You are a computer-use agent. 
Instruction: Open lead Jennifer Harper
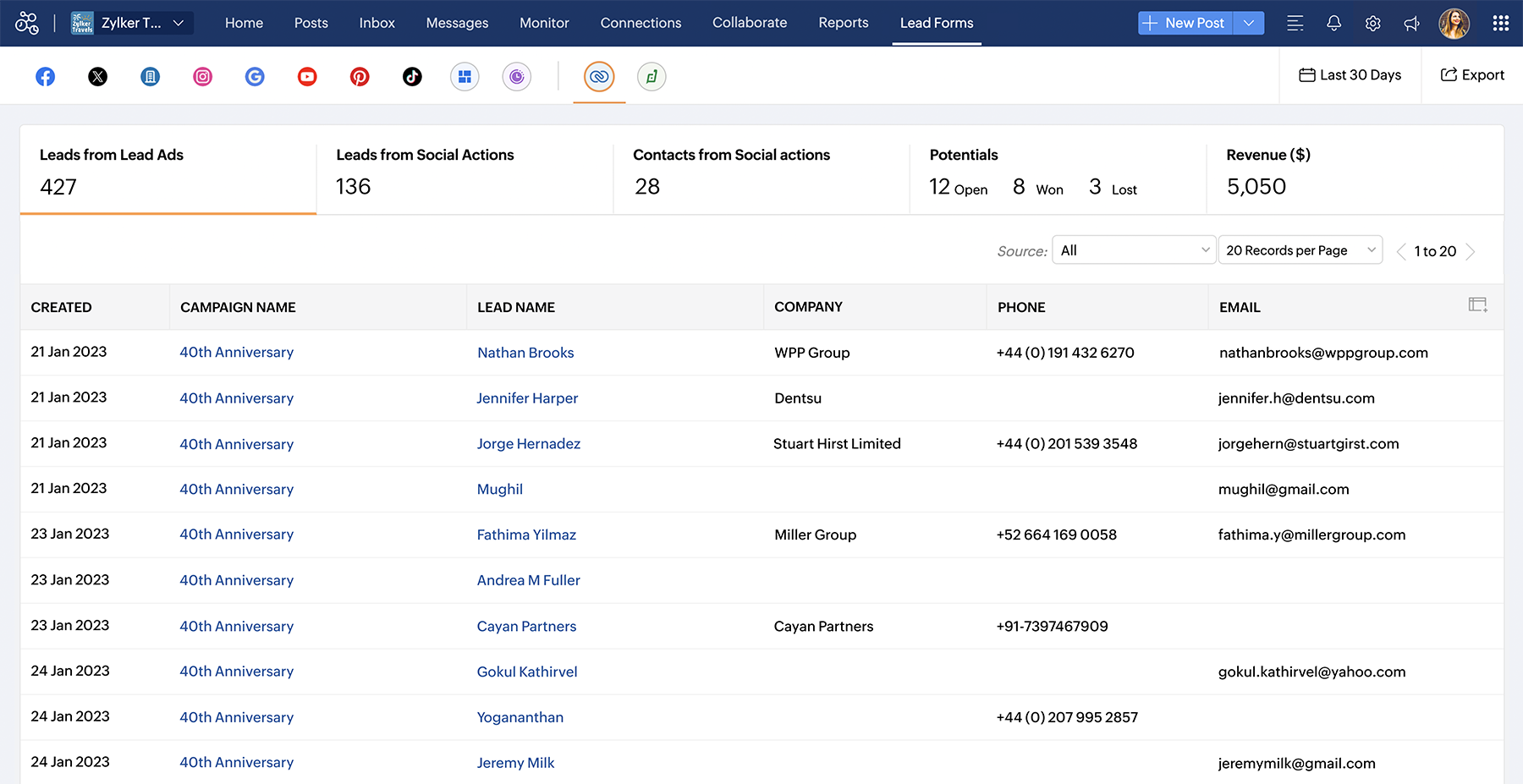pyautogui.click(x=527, y=398)
